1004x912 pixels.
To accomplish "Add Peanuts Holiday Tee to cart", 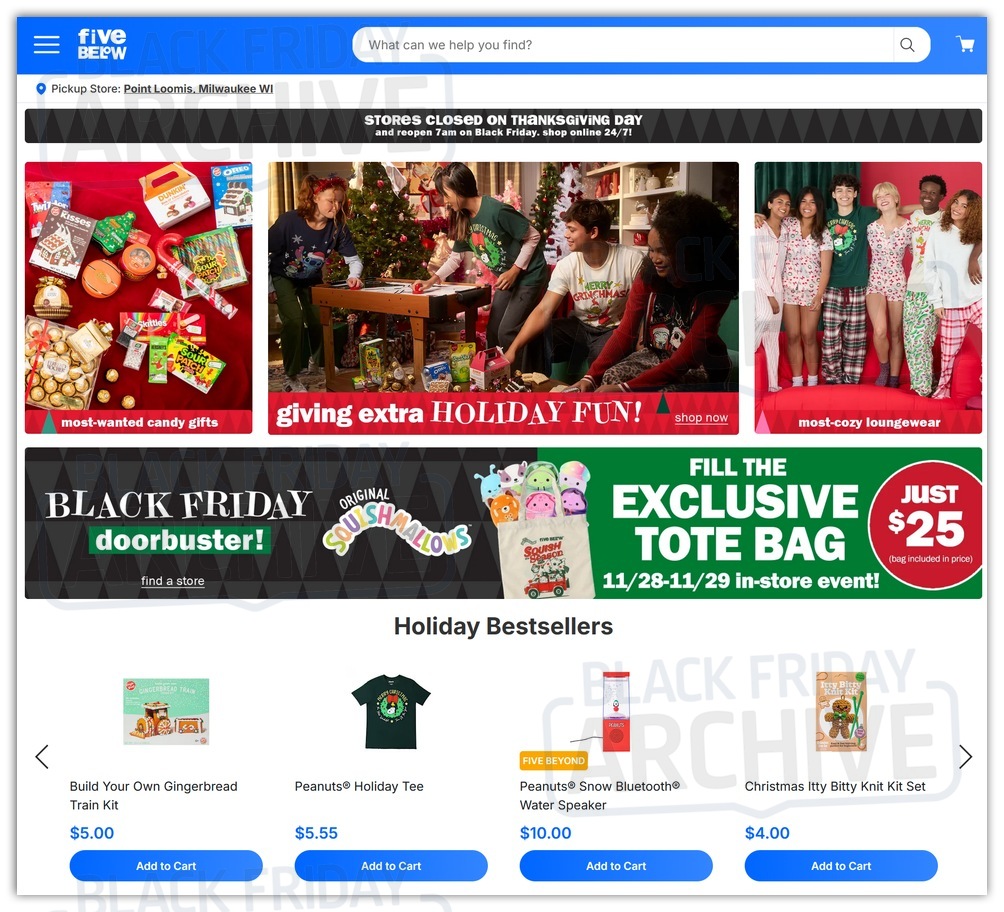I will coord(391,866).
